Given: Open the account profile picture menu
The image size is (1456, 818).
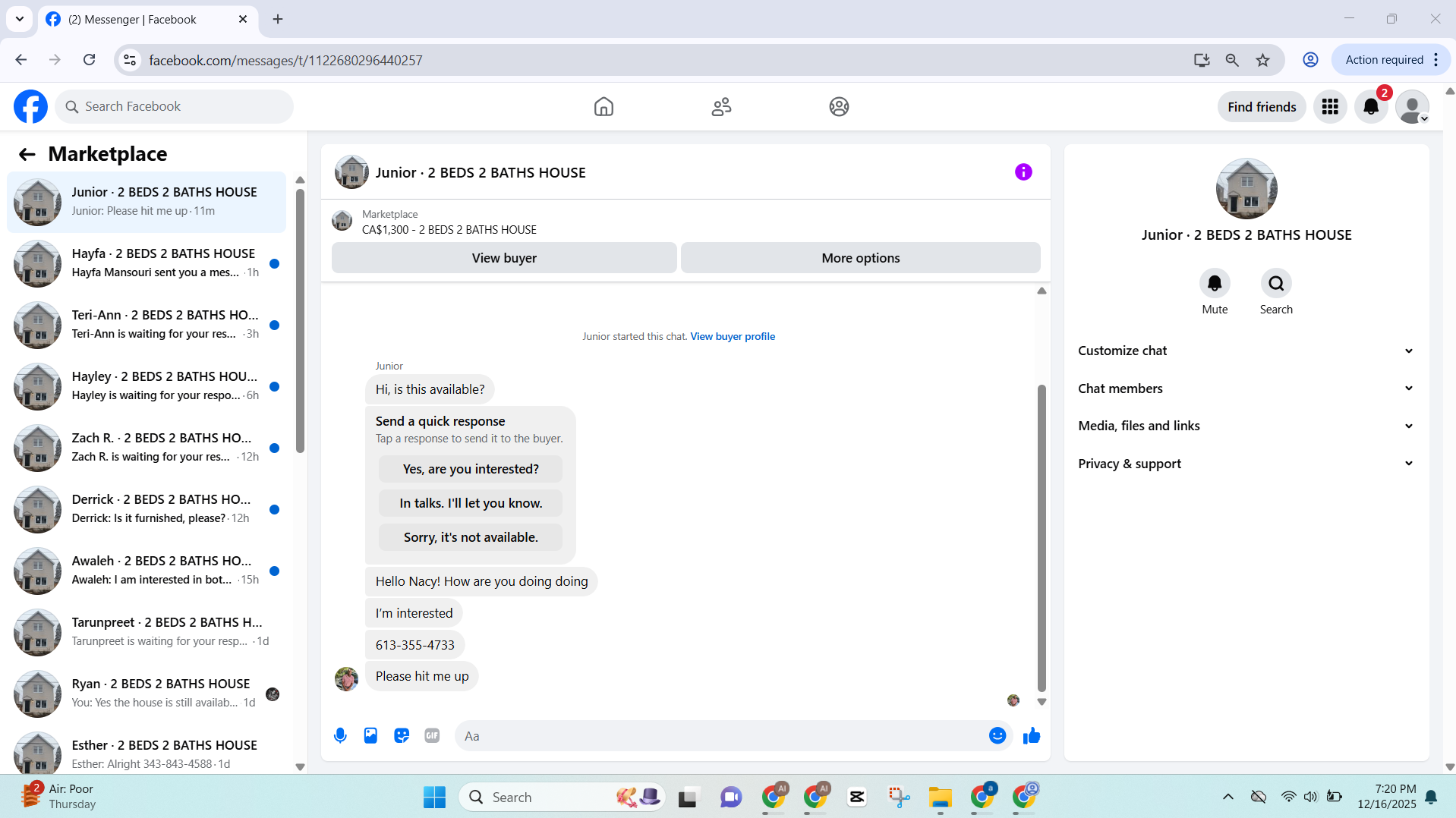Looking at the screenshot, I should (1412, 107).
